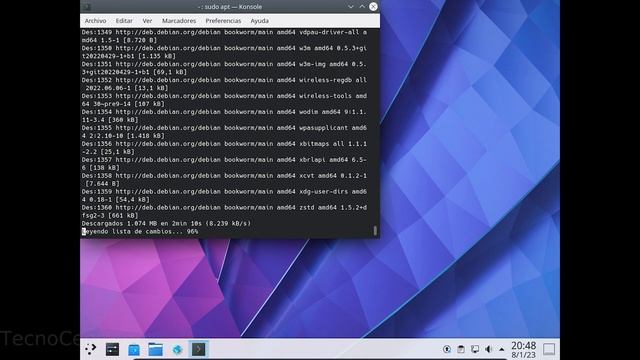The height and width of the screenshot is (360, 640).
Task: Open the audio volume tray icon
Action: 488,349
